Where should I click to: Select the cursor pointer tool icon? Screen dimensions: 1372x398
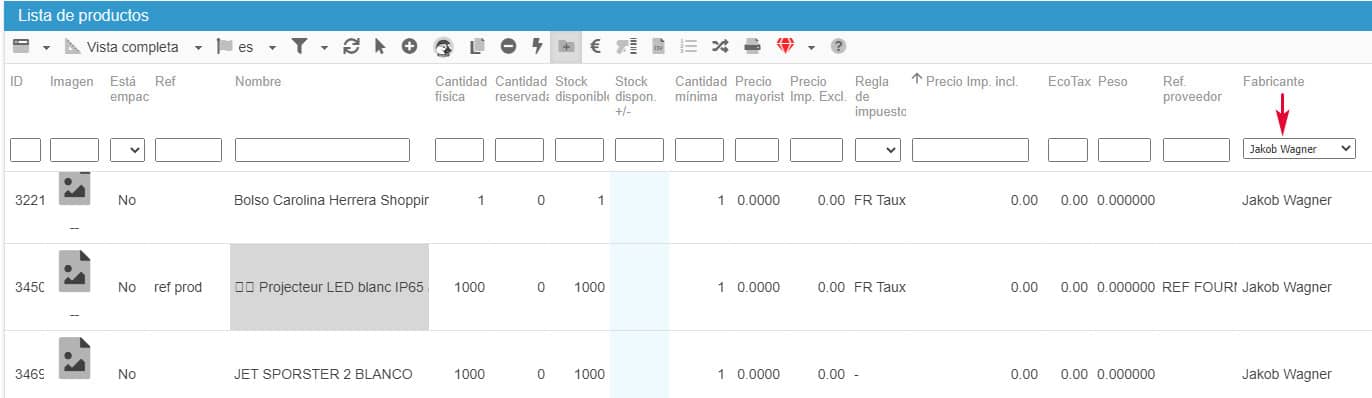coord(380,46)
